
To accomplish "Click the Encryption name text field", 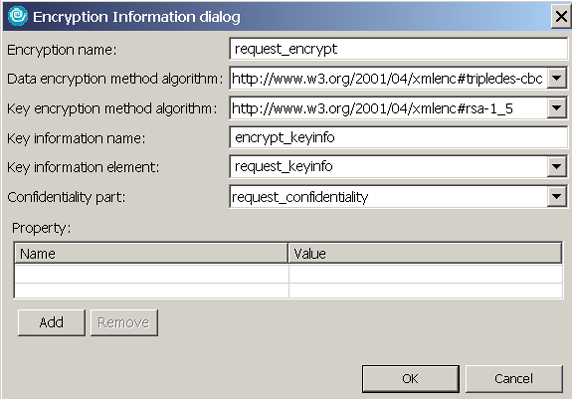I will [398, 49].
